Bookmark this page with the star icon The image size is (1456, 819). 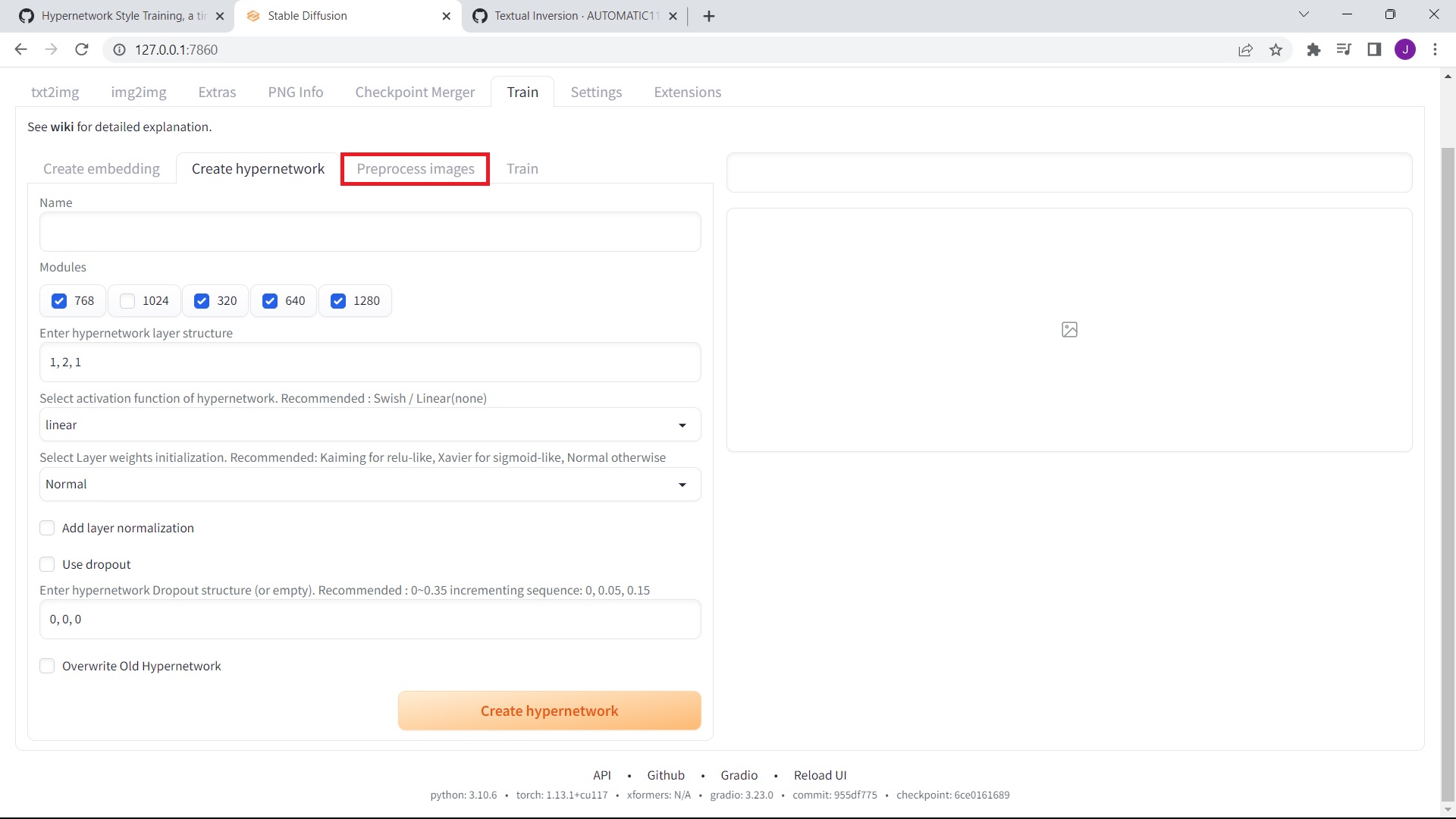coord(1276,49)
